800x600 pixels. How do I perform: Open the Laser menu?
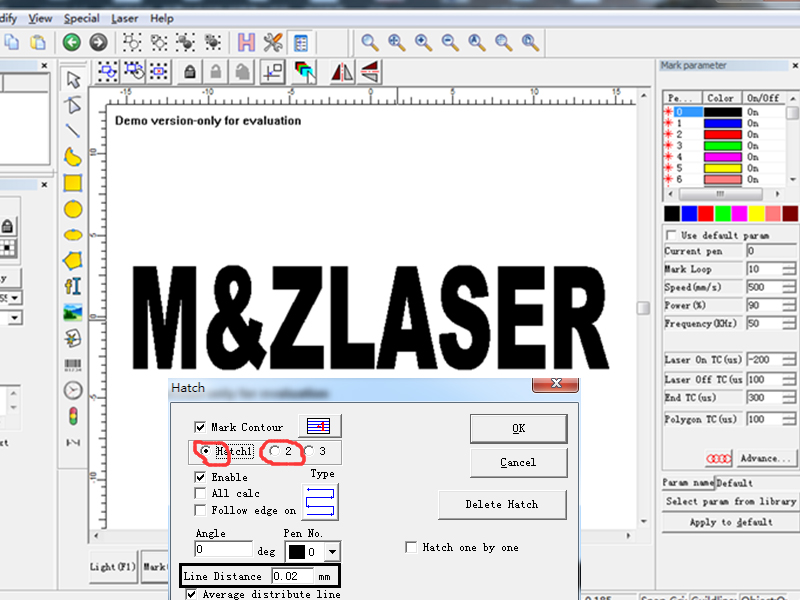point(124,18)
